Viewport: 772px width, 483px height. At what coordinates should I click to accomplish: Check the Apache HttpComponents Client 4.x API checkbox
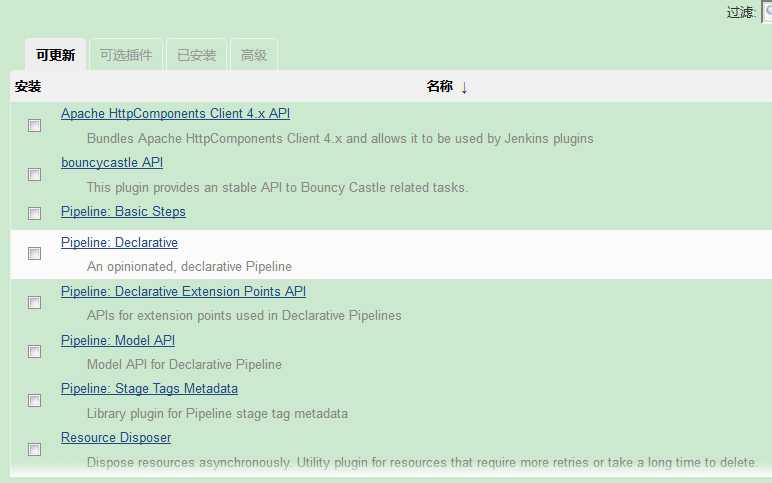point(34,126)
